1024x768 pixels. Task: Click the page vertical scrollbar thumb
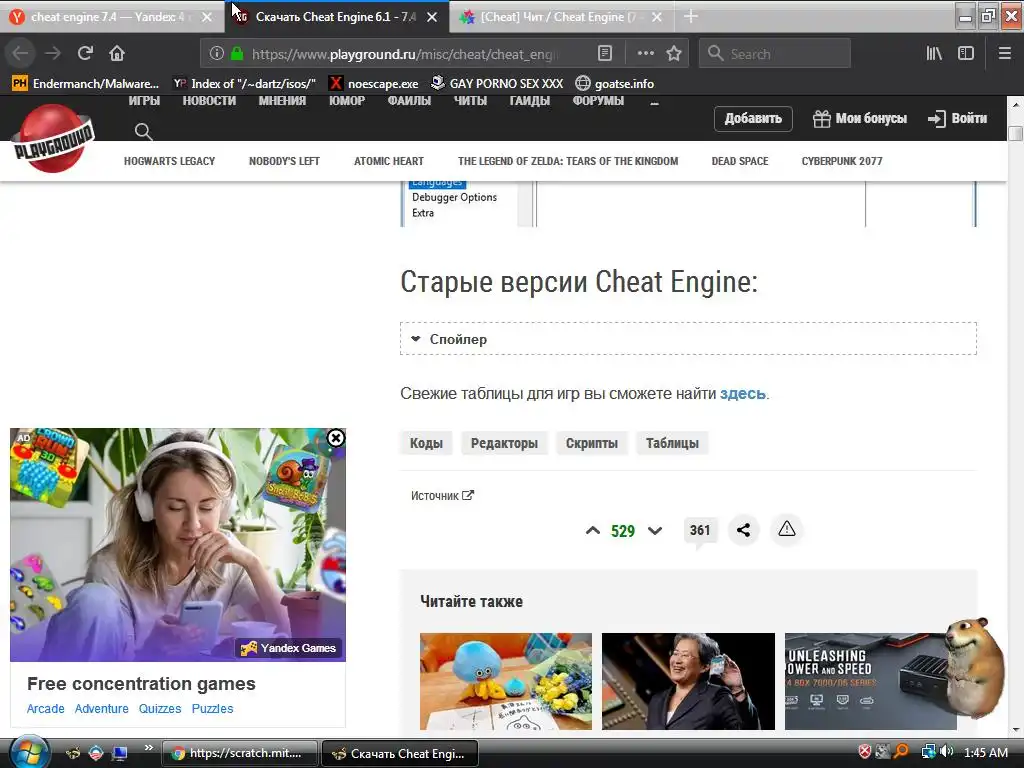tap(1015, 133)
